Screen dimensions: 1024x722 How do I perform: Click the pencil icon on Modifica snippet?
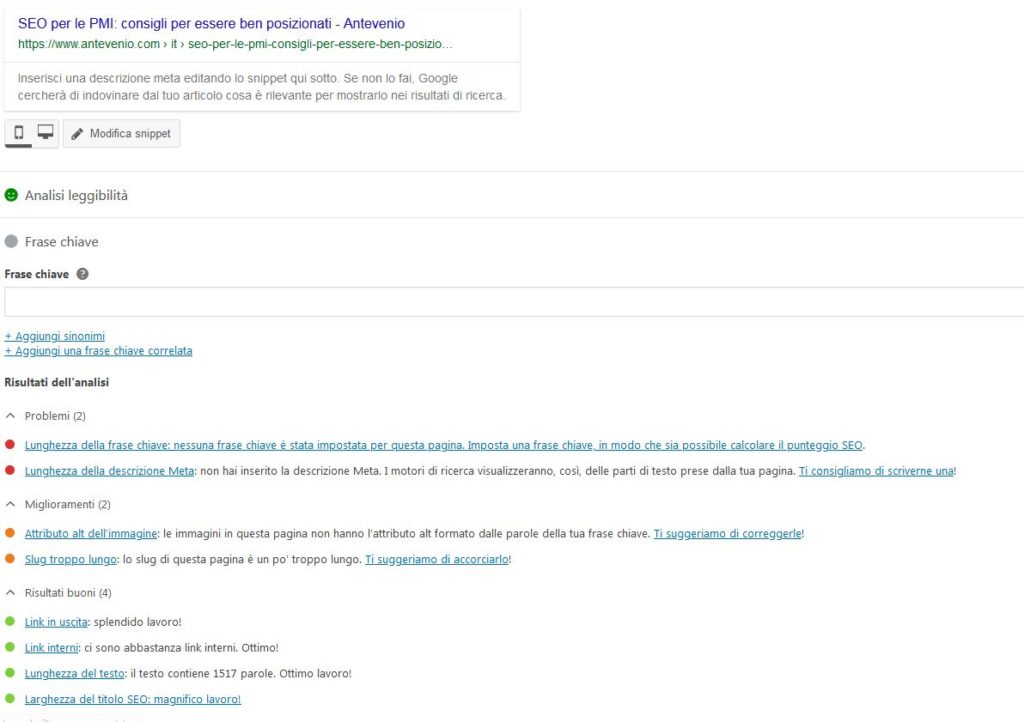(x=77, y=134)
